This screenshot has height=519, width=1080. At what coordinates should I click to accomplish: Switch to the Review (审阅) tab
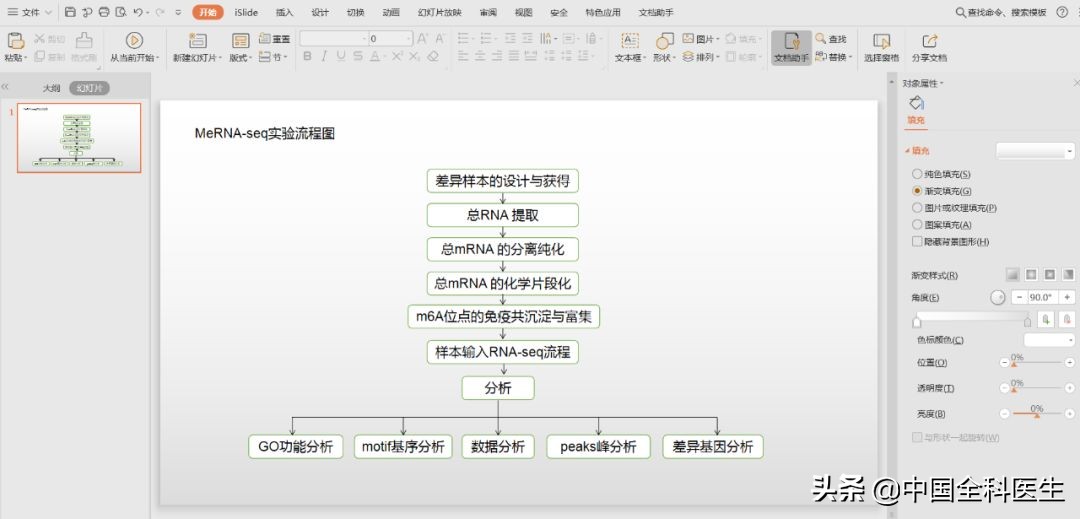[x=488, y=12]
